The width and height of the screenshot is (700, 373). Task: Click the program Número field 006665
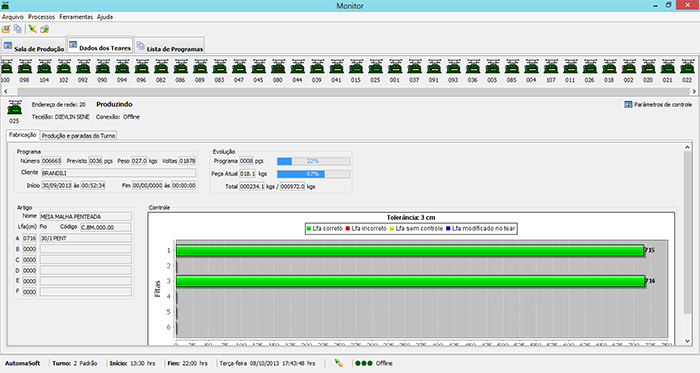point(51,161)
